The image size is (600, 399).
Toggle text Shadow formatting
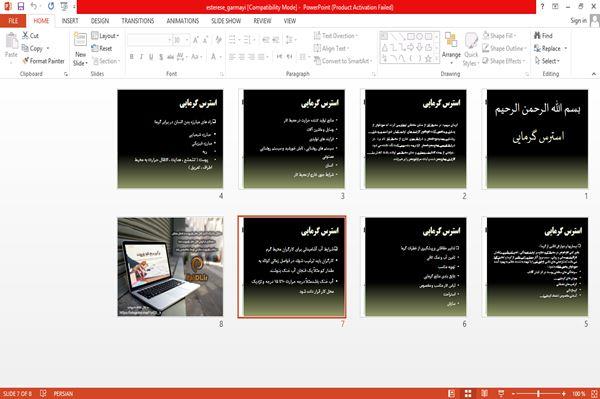[161, 57]
